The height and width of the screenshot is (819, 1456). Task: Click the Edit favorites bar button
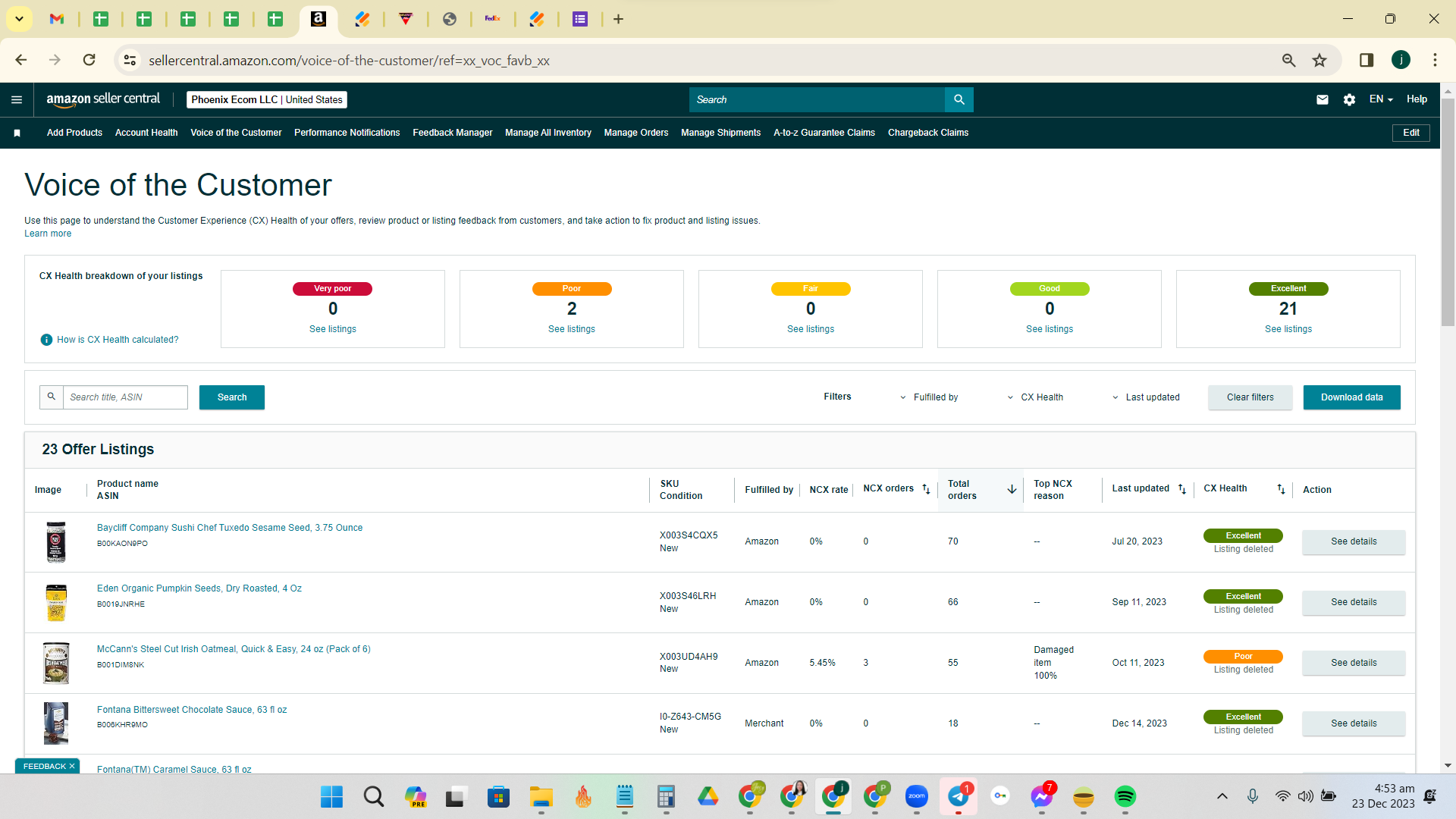coord(1411,133)
